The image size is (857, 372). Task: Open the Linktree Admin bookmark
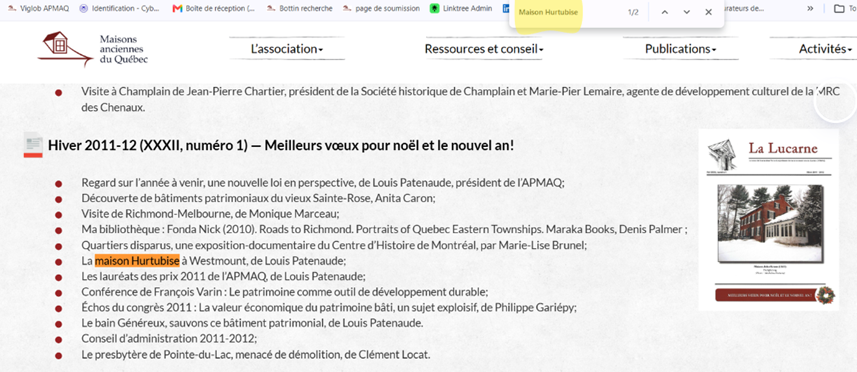point(461,8)
